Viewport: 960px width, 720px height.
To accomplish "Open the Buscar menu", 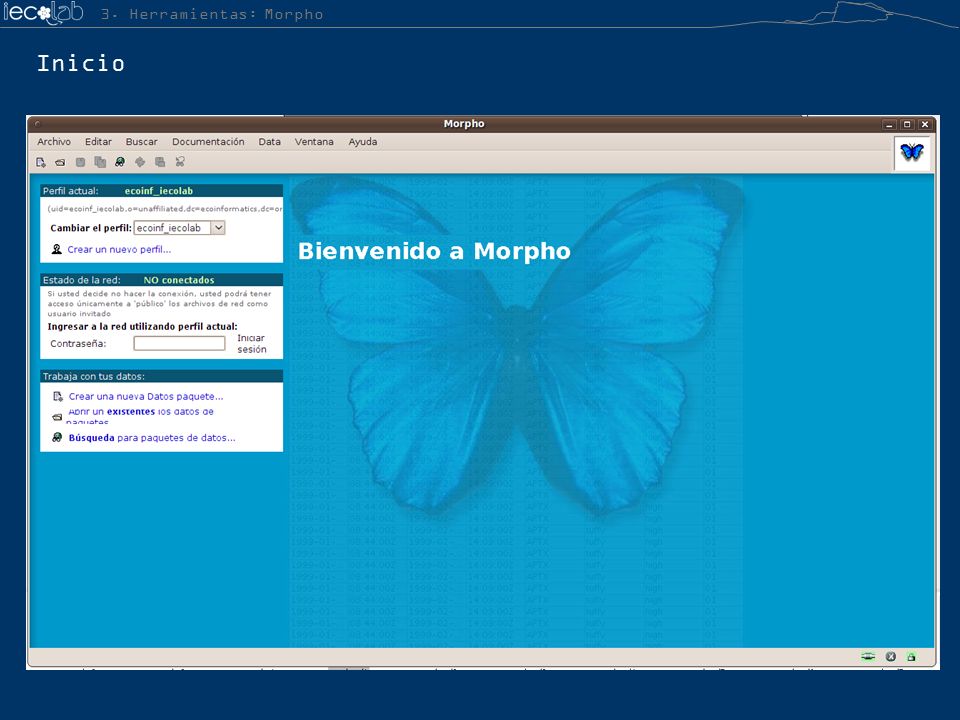I will [141, 141].
